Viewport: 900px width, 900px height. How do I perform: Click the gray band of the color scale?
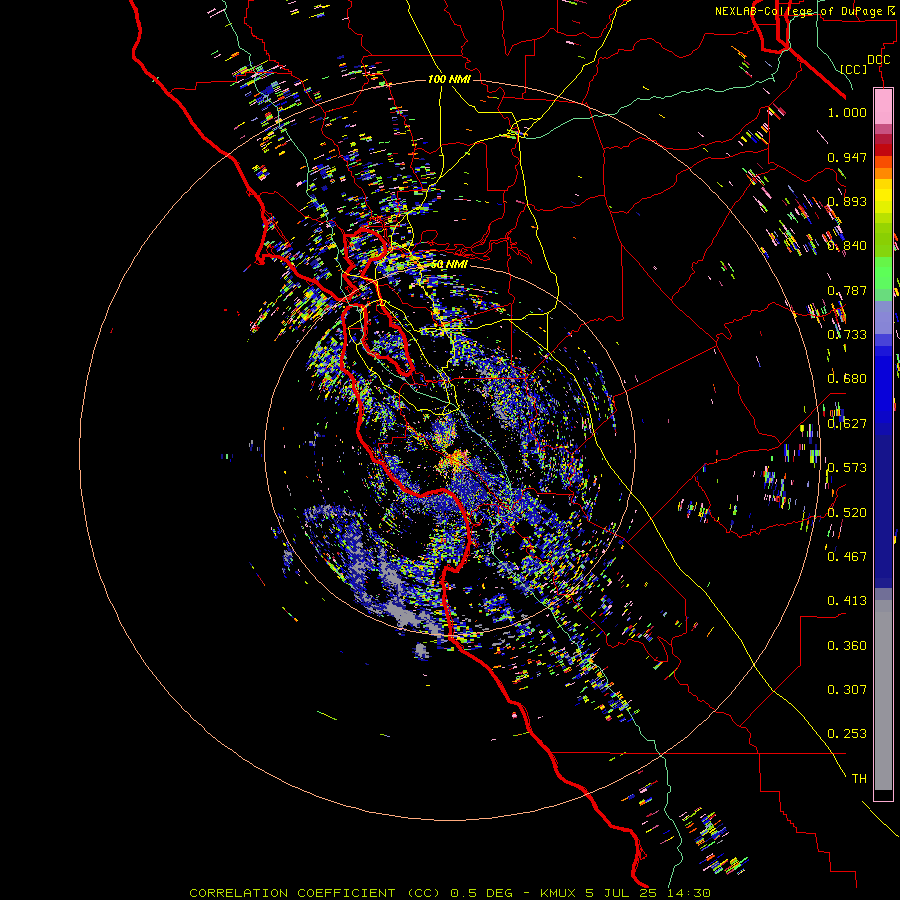[x=883, y=695]
